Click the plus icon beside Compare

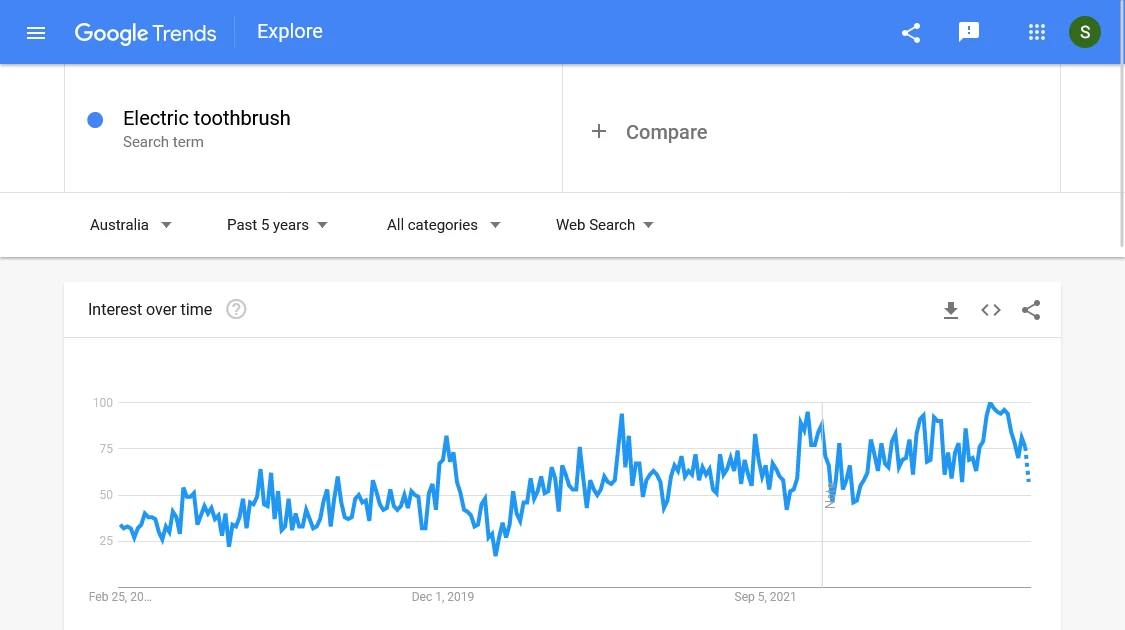click(x=599, y=131)
